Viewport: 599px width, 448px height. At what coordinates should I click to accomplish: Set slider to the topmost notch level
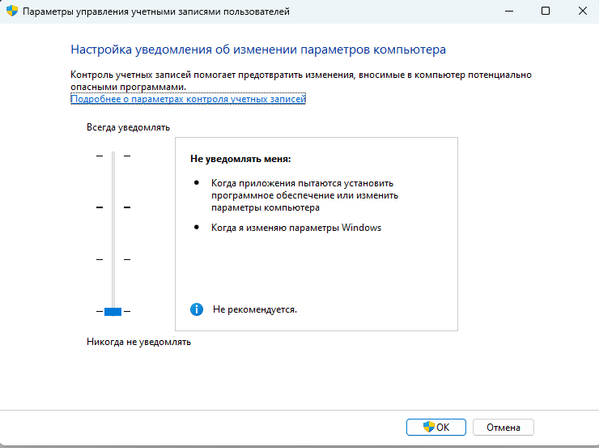(x=113, y=156)
